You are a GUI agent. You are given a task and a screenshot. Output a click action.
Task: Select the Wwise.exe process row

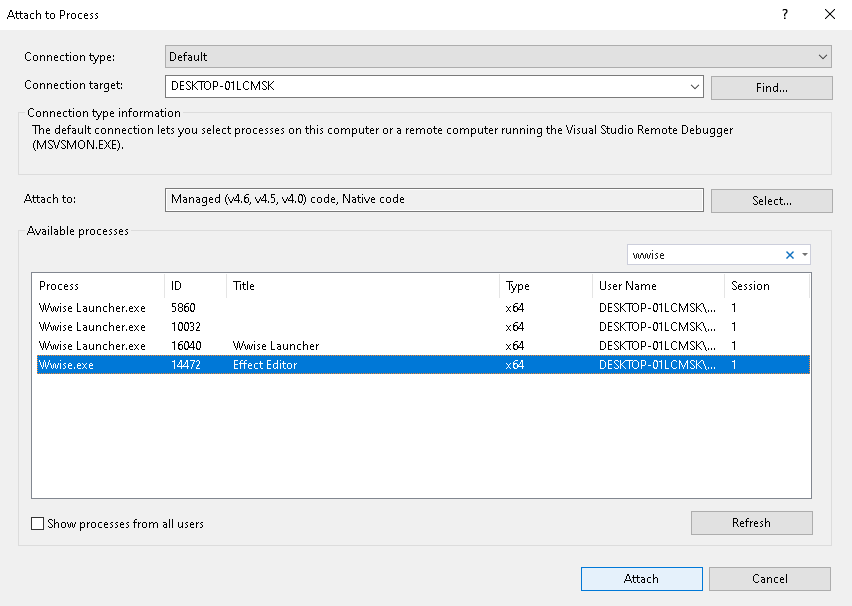tap(423, 365)
